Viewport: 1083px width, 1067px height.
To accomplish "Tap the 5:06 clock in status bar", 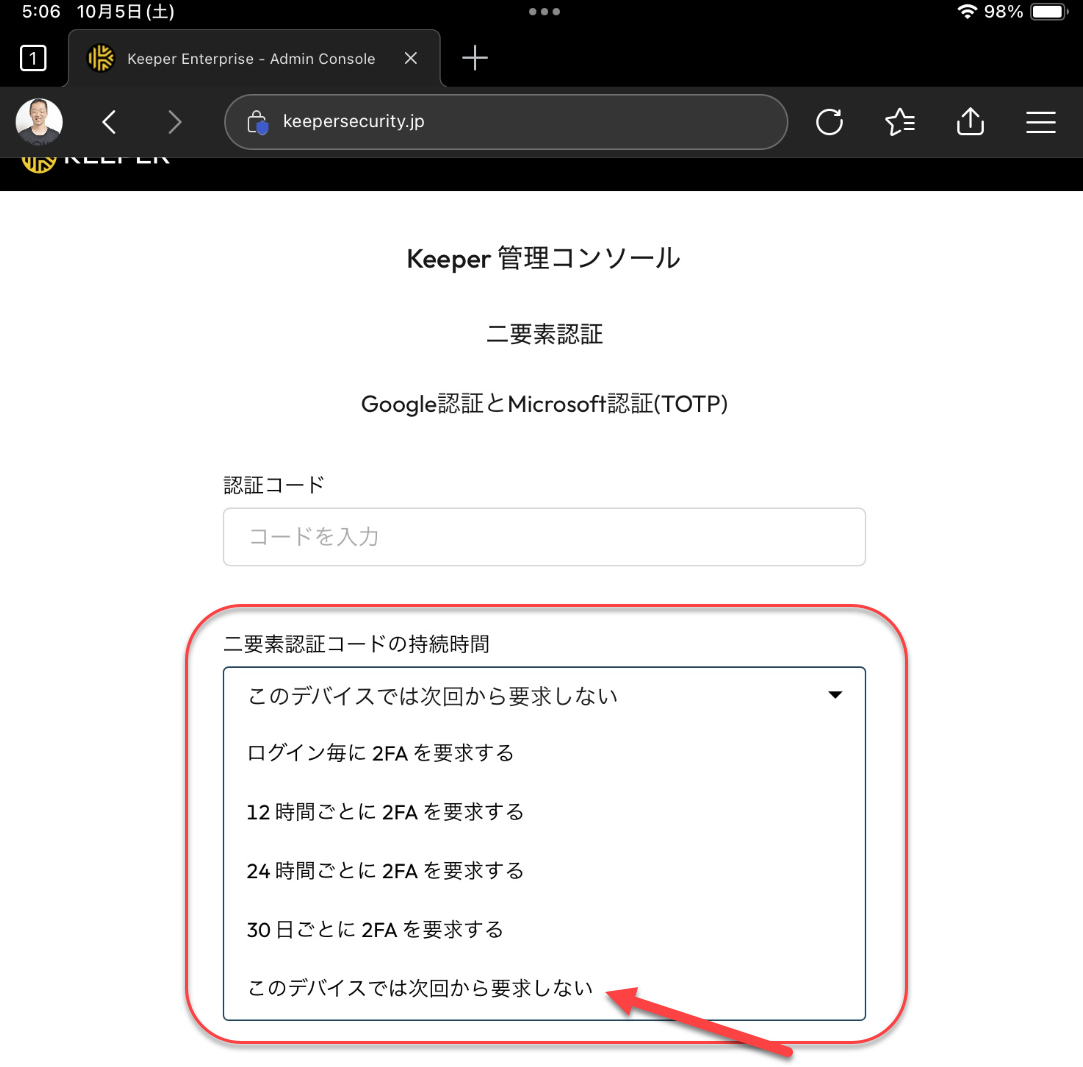I will pos(41,12).
